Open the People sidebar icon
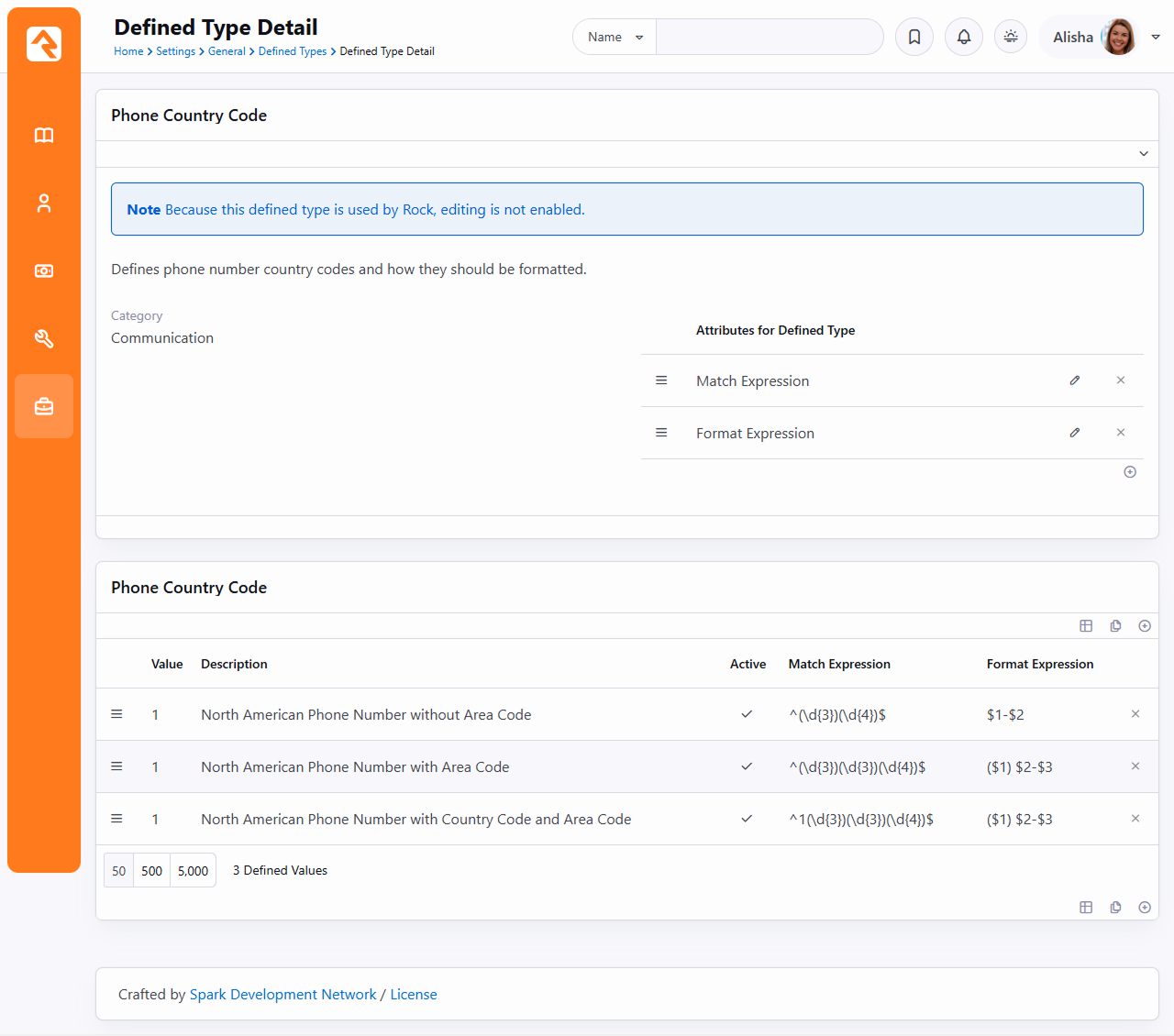The width and height of the screenshot is (1174, 1036). (44, 204)
